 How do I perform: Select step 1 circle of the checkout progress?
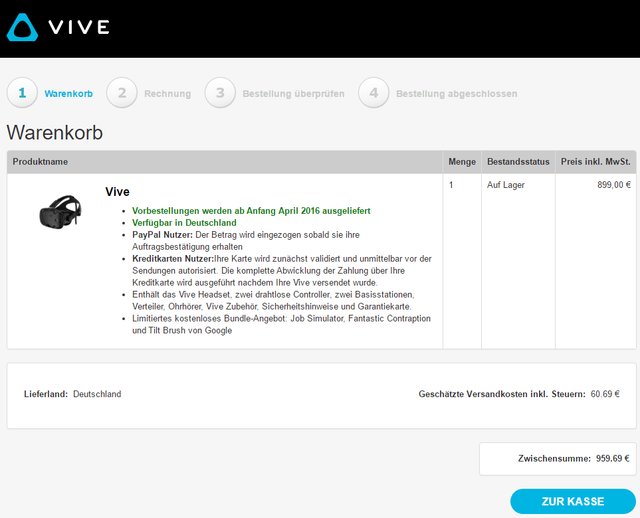click(x=22, y=93)
